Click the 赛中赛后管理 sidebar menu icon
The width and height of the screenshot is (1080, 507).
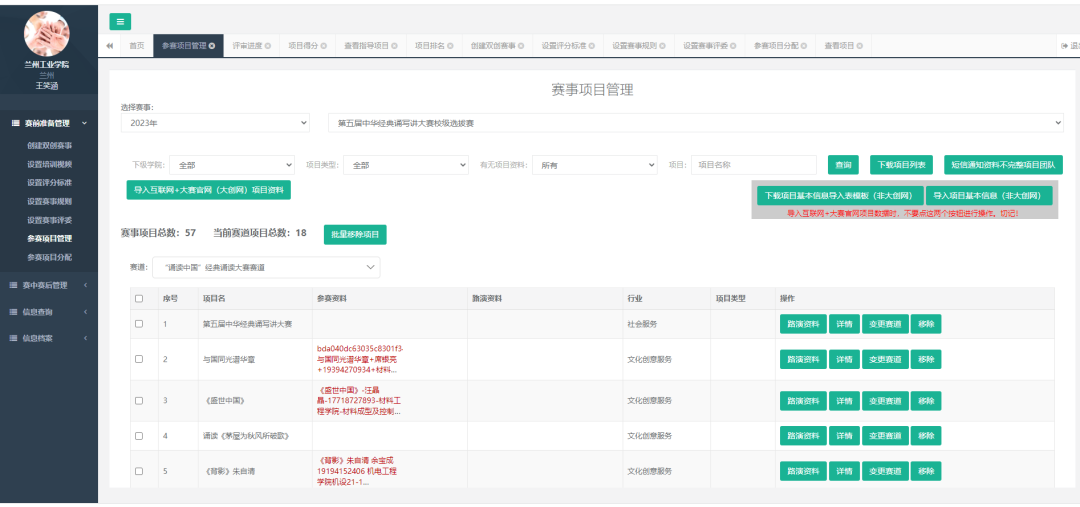[x=14, y=285]
